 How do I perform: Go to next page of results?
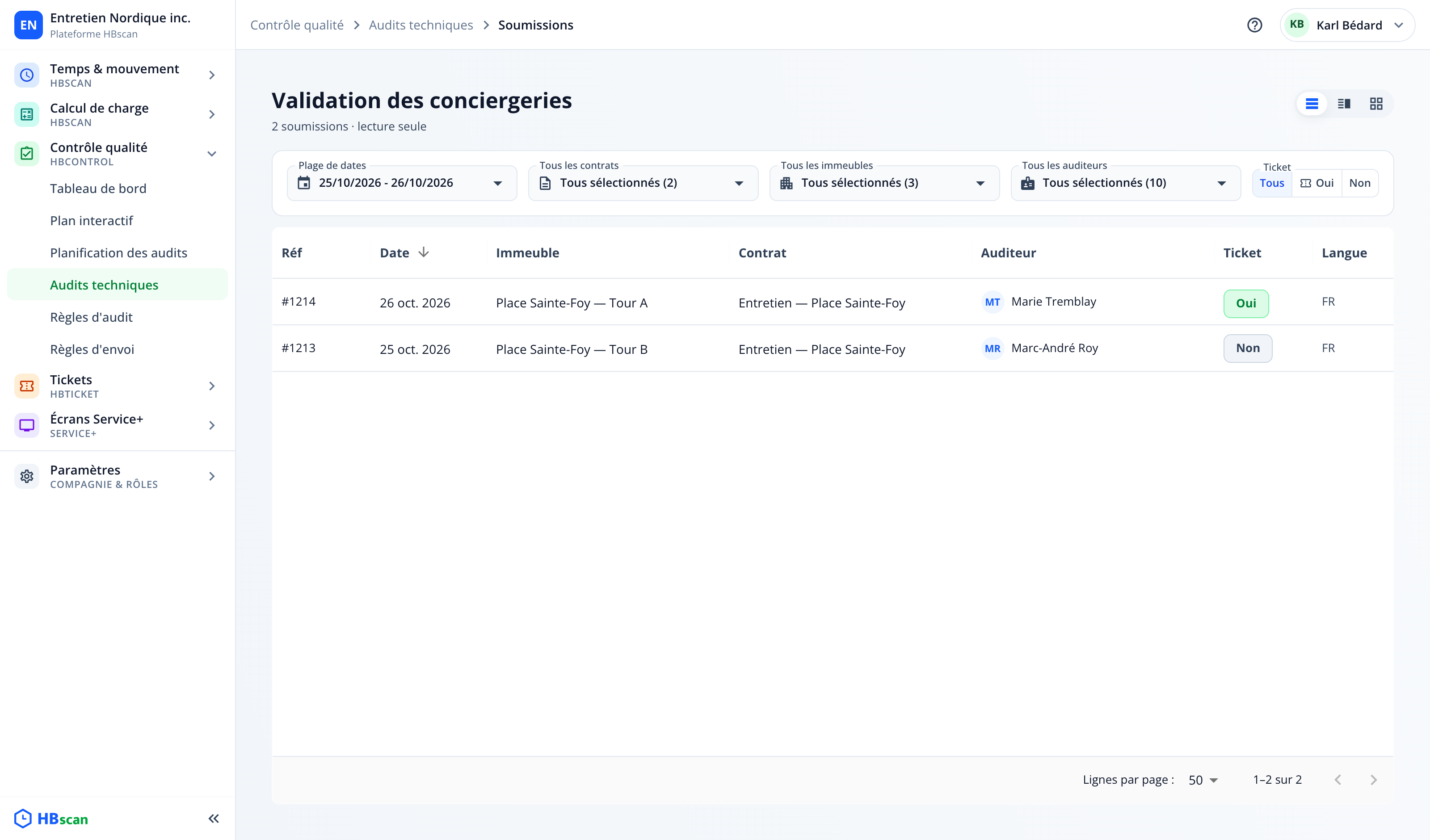[1373, 780]
